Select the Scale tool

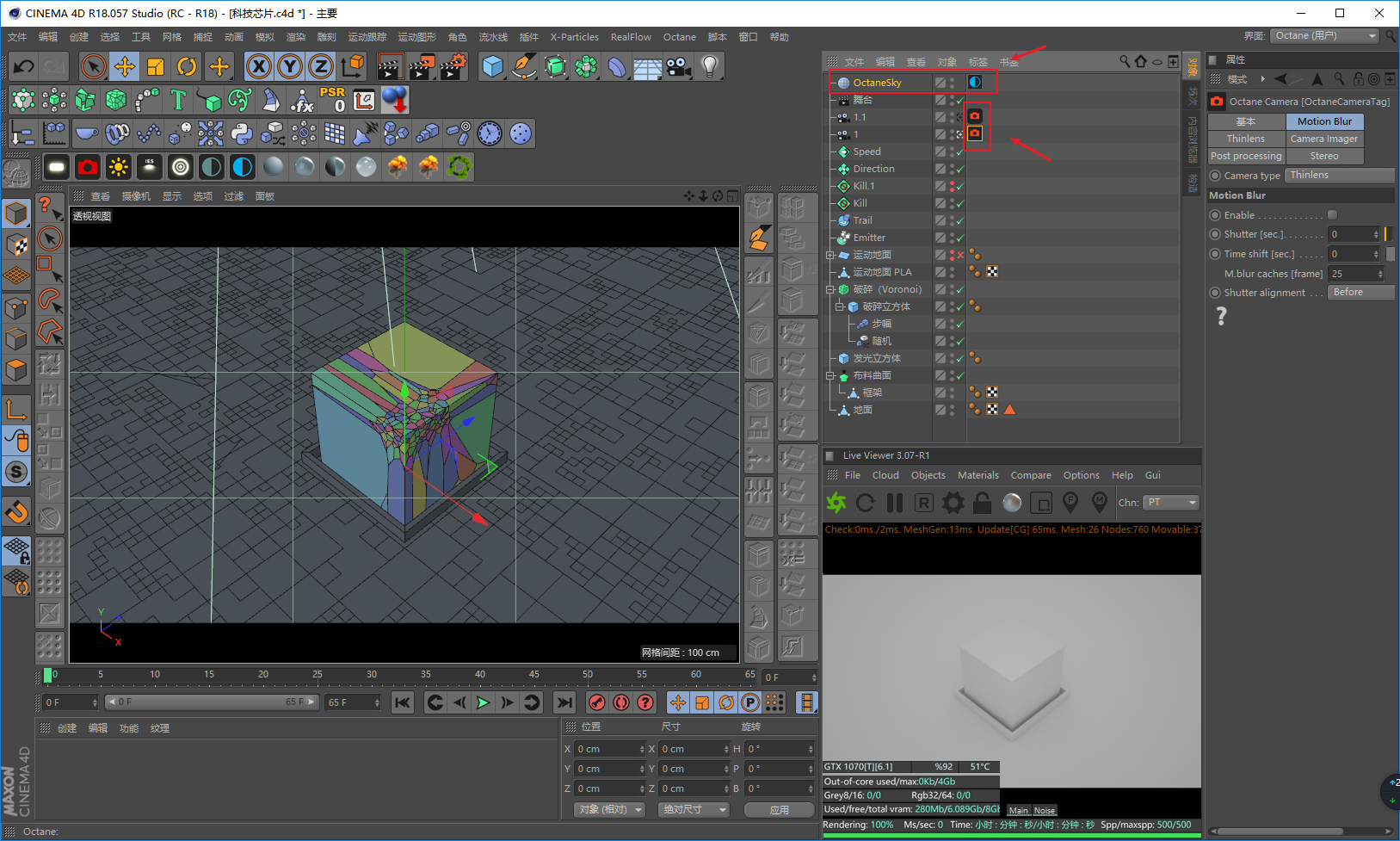tap(156, 66)
